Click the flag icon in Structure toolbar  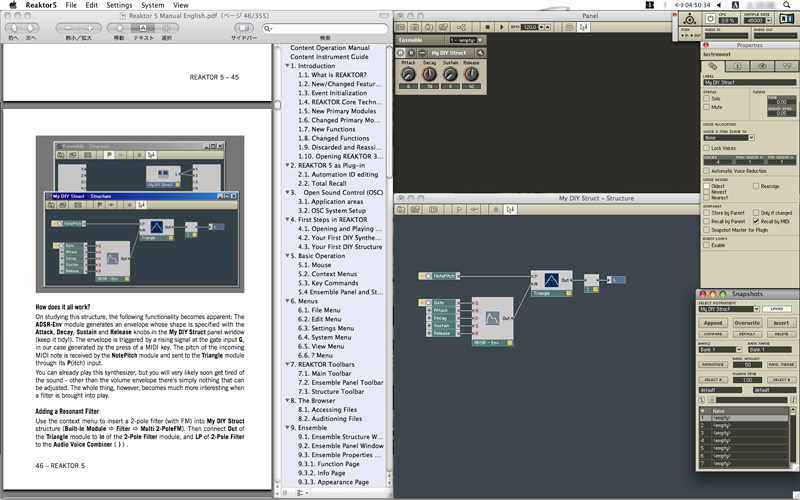[x=459, y=210]
